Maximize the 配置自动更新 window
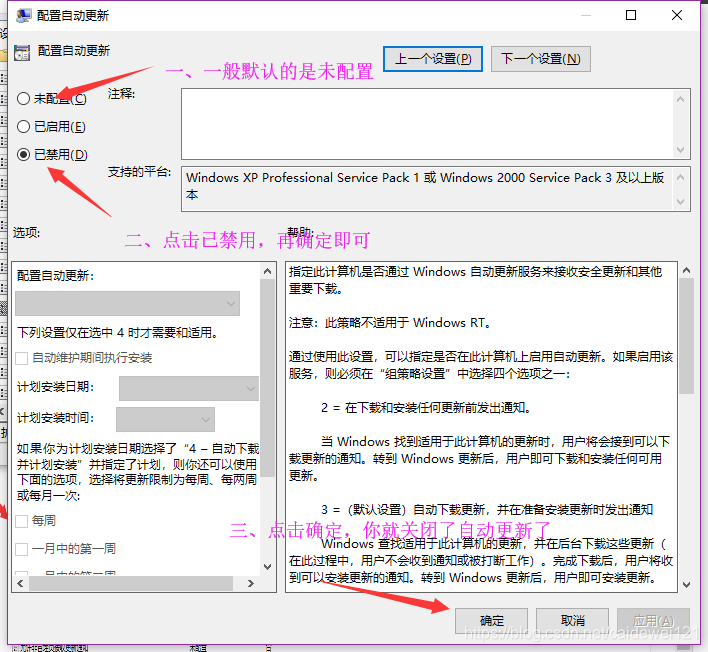Viewport: 708px width, 652px height. tap(631, 15)
